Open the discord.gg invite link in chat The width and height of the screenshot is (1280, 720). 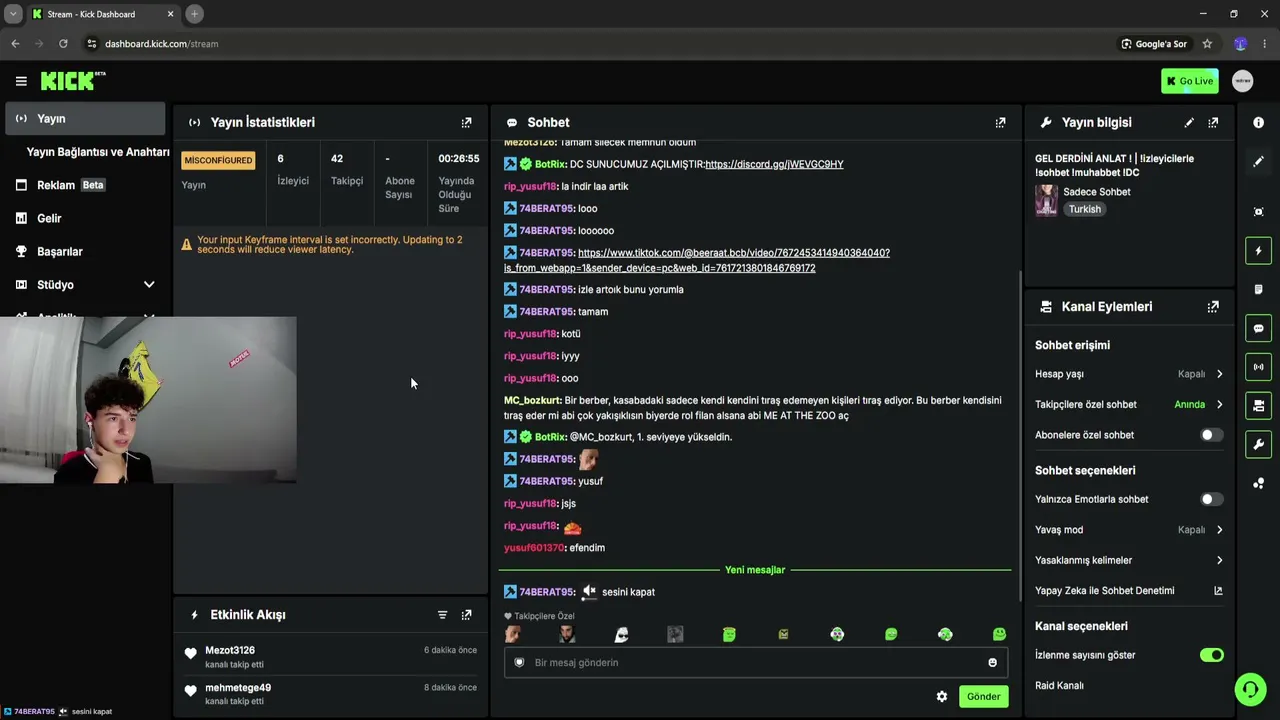774,164
